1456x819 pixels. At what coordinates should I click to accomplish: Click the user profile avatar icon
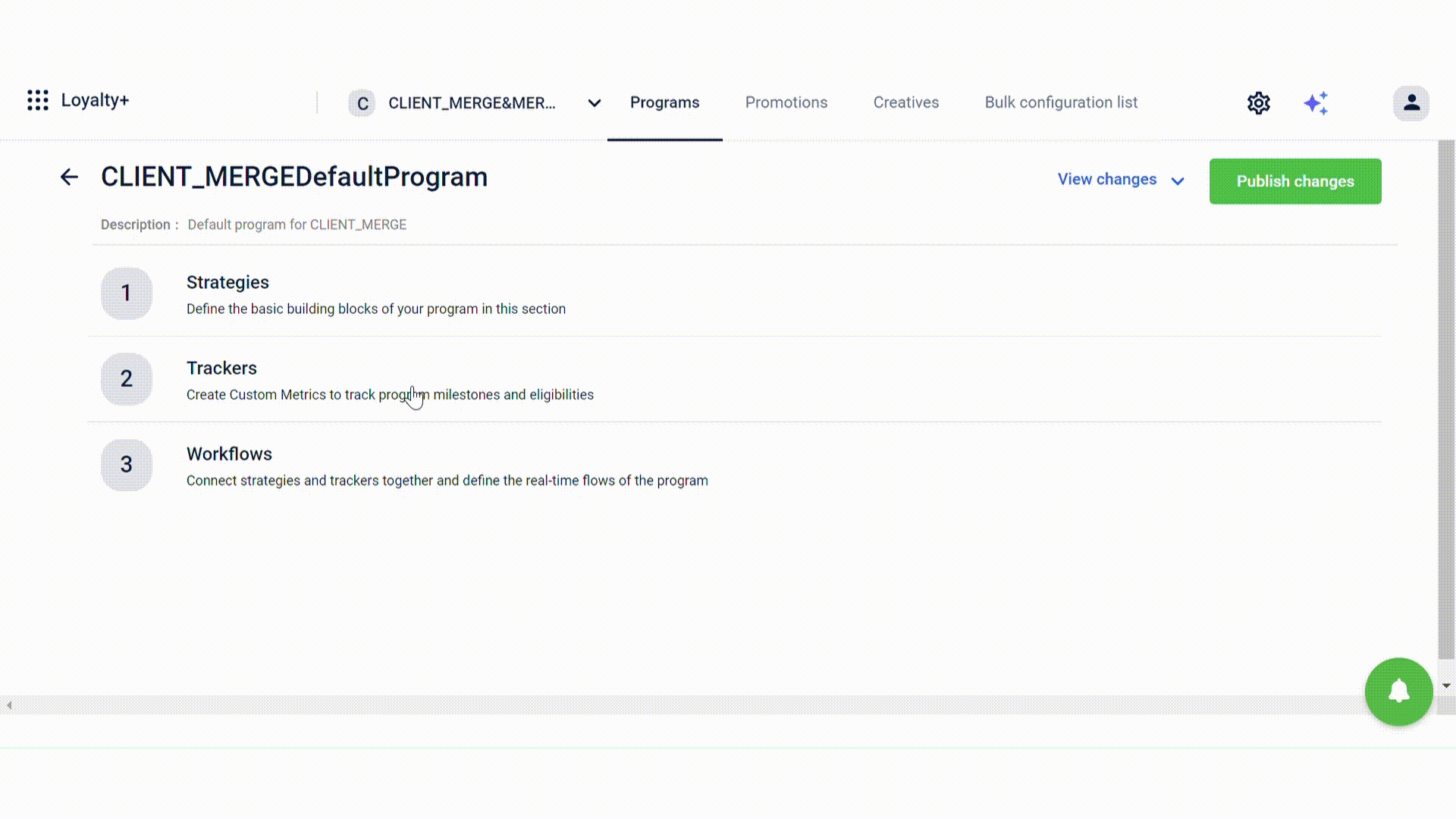pyautogui.click(x=1412, y=103)
